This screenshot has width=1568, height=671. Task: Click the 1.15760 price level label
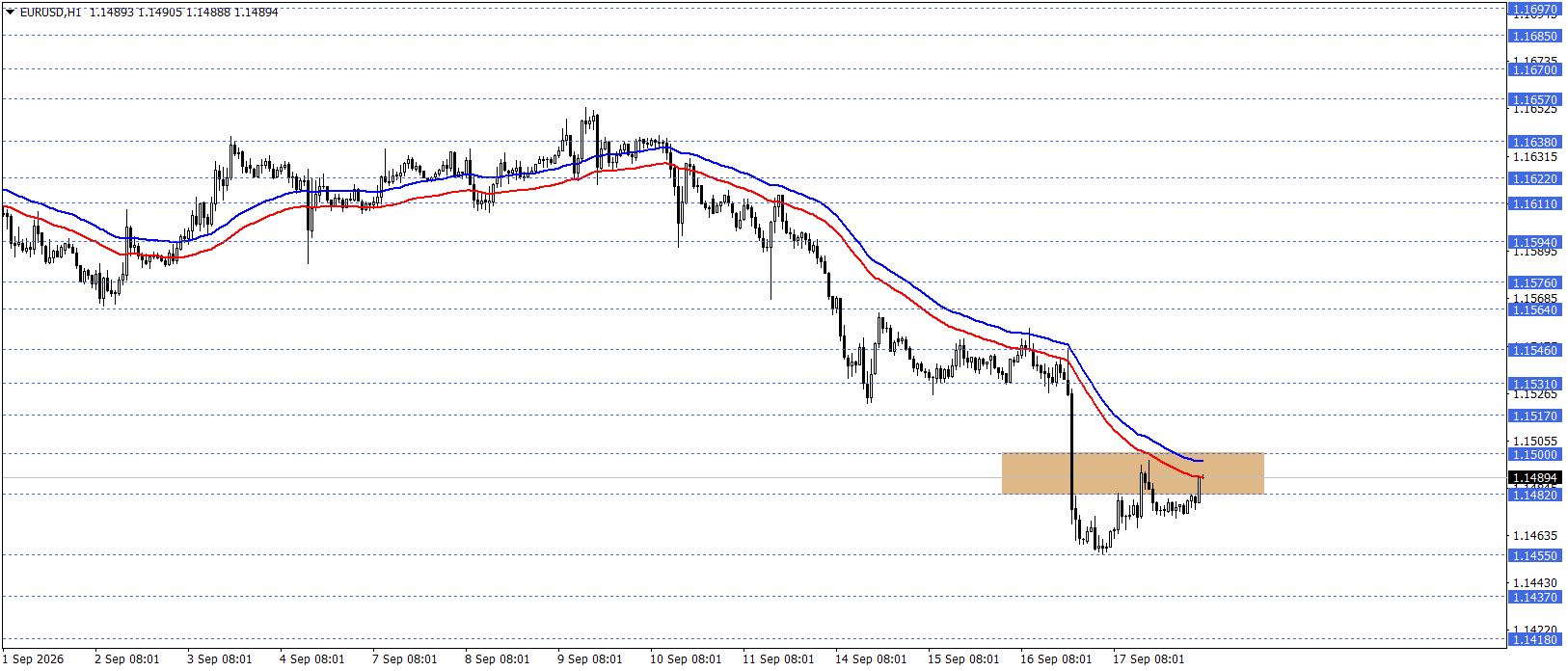tap(1533, 282)
